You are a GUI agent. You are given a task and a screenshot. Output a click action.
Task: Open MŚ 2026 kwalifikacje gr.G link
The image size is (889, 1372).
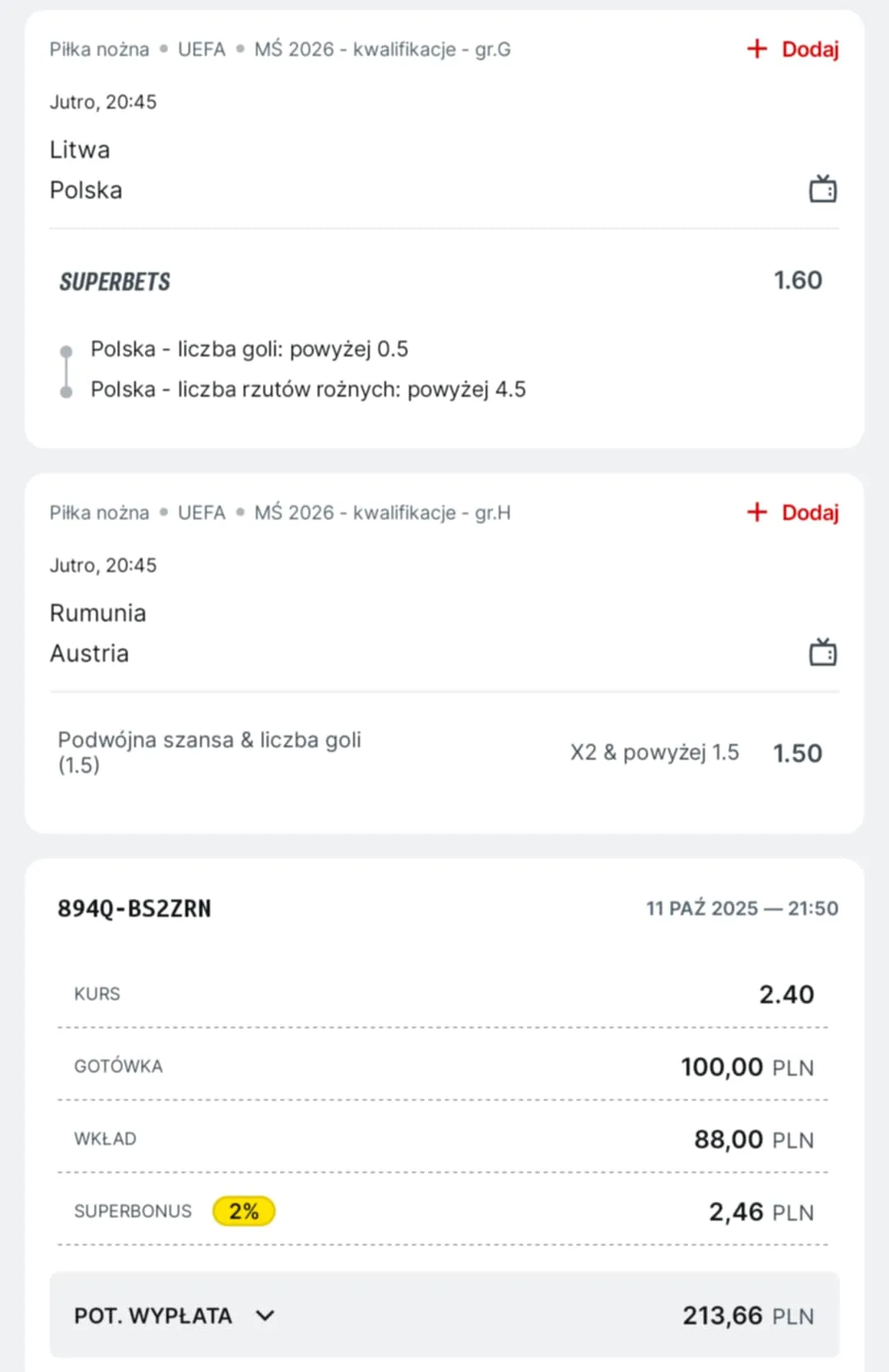tap(382, 49)
